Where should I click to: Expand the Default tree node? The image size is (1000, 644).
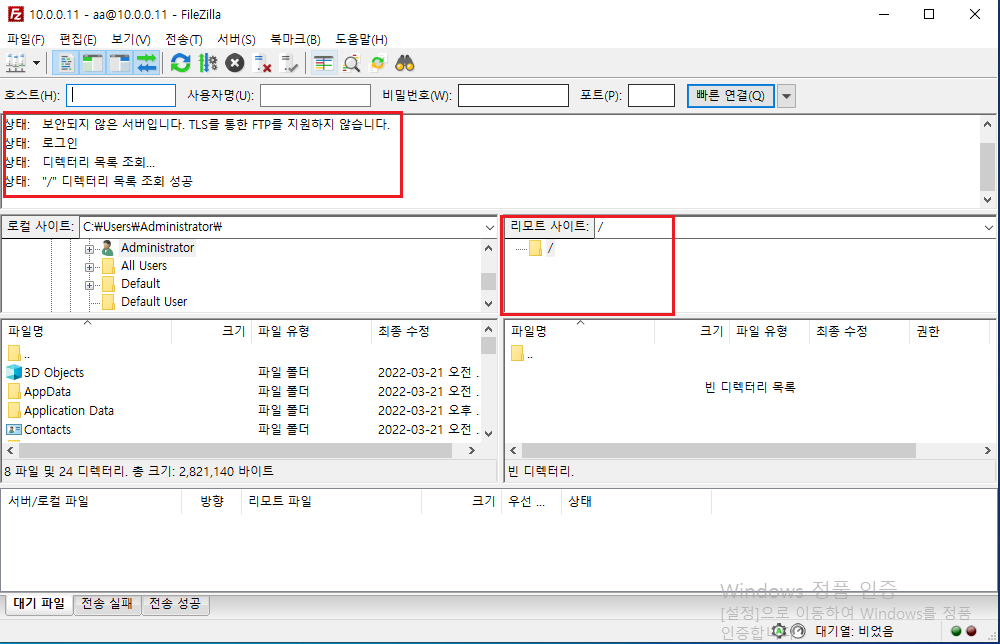tap(89, 285)
